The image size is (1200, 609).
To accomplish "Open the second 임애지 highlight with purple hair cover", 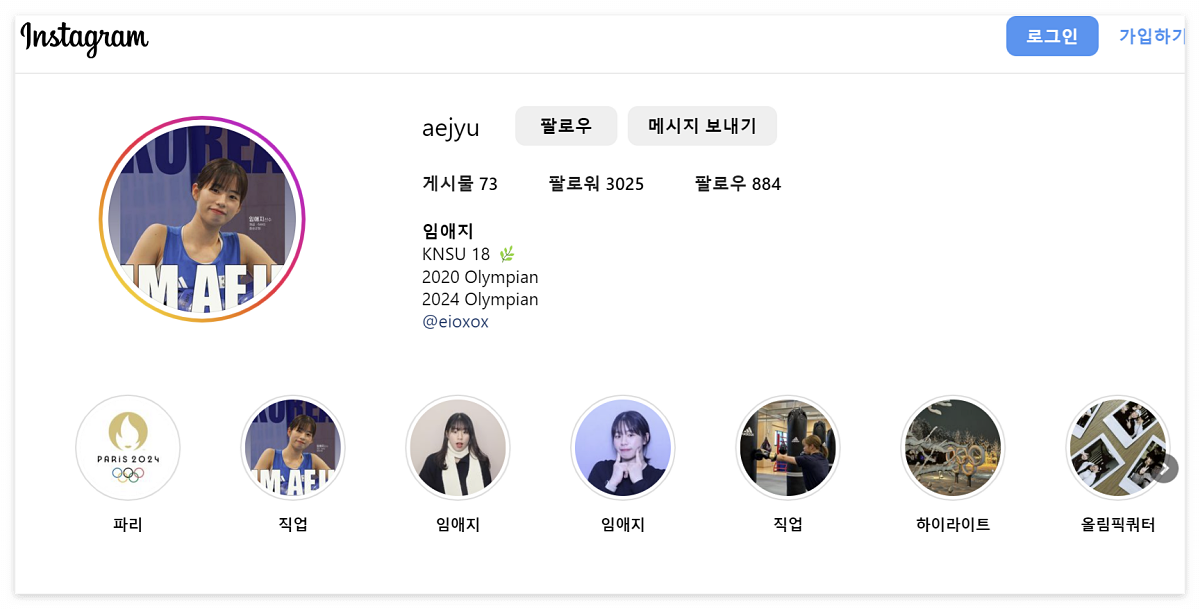I will pos(623,448).
